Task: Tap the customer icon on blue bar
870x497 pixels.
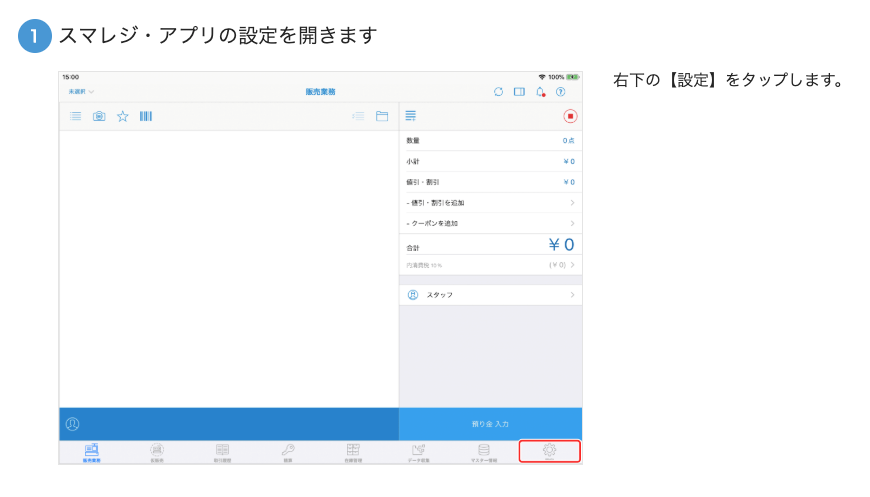Action: click(x=73, y=424)
